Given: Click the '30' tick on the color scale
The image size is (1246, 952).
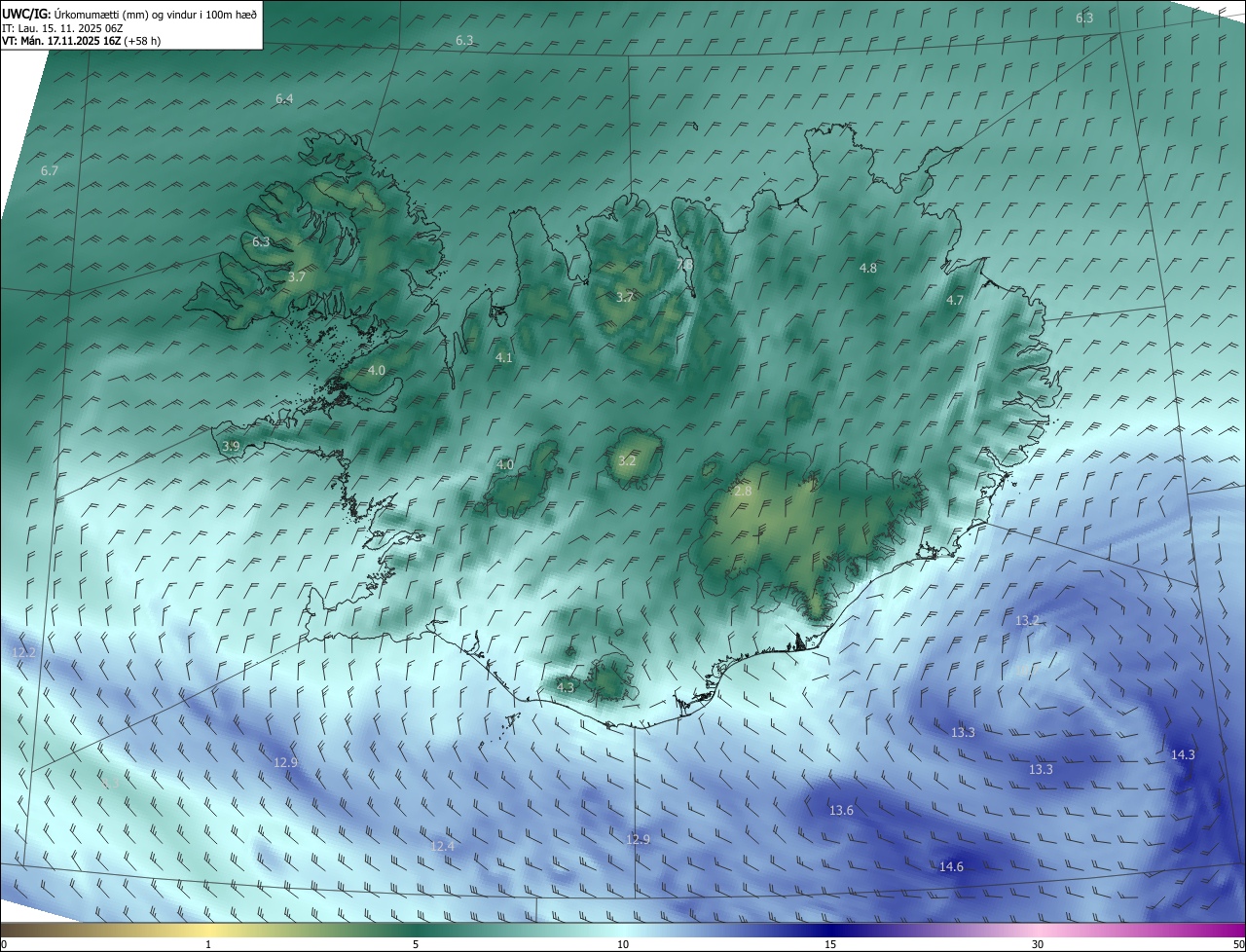Looking at the screenshot, I should point(1038,944).
